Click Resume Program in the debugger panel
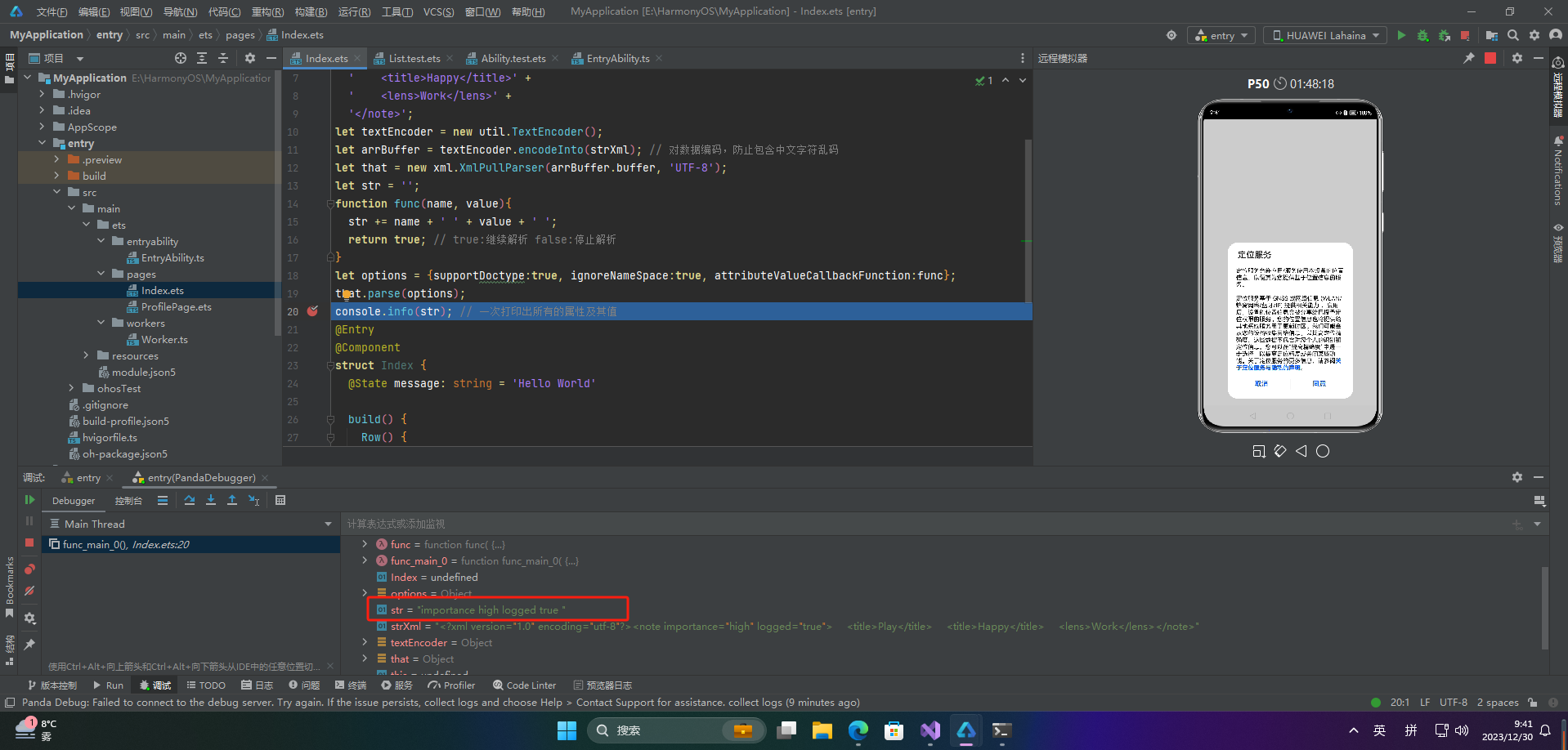This screenshot has height=750, width=1568. 29,500
